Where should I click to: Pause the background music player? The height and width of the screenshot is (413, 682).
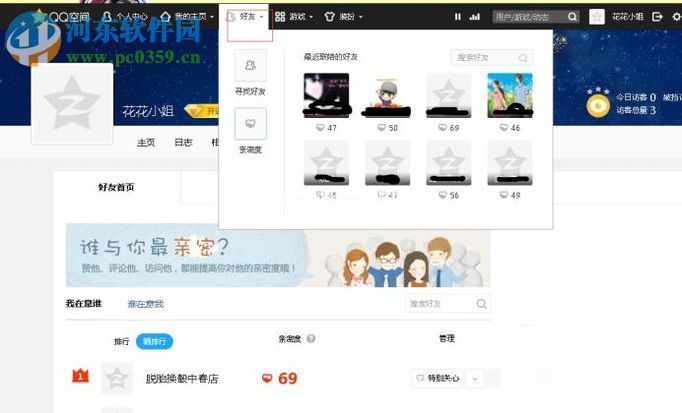coord(458,17)
